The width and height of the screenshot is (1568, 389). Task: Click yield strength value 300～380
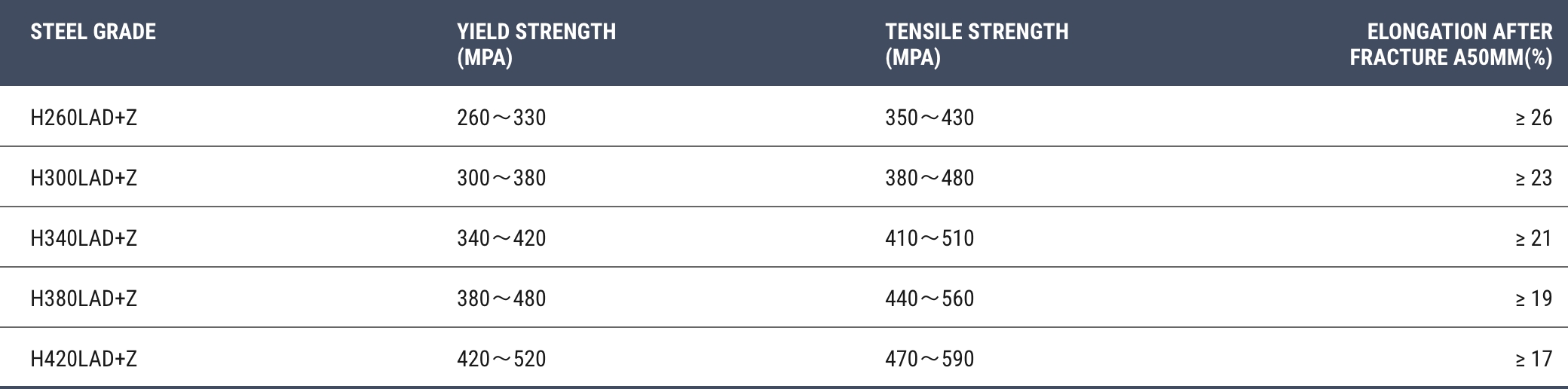[x=501, y=178]
